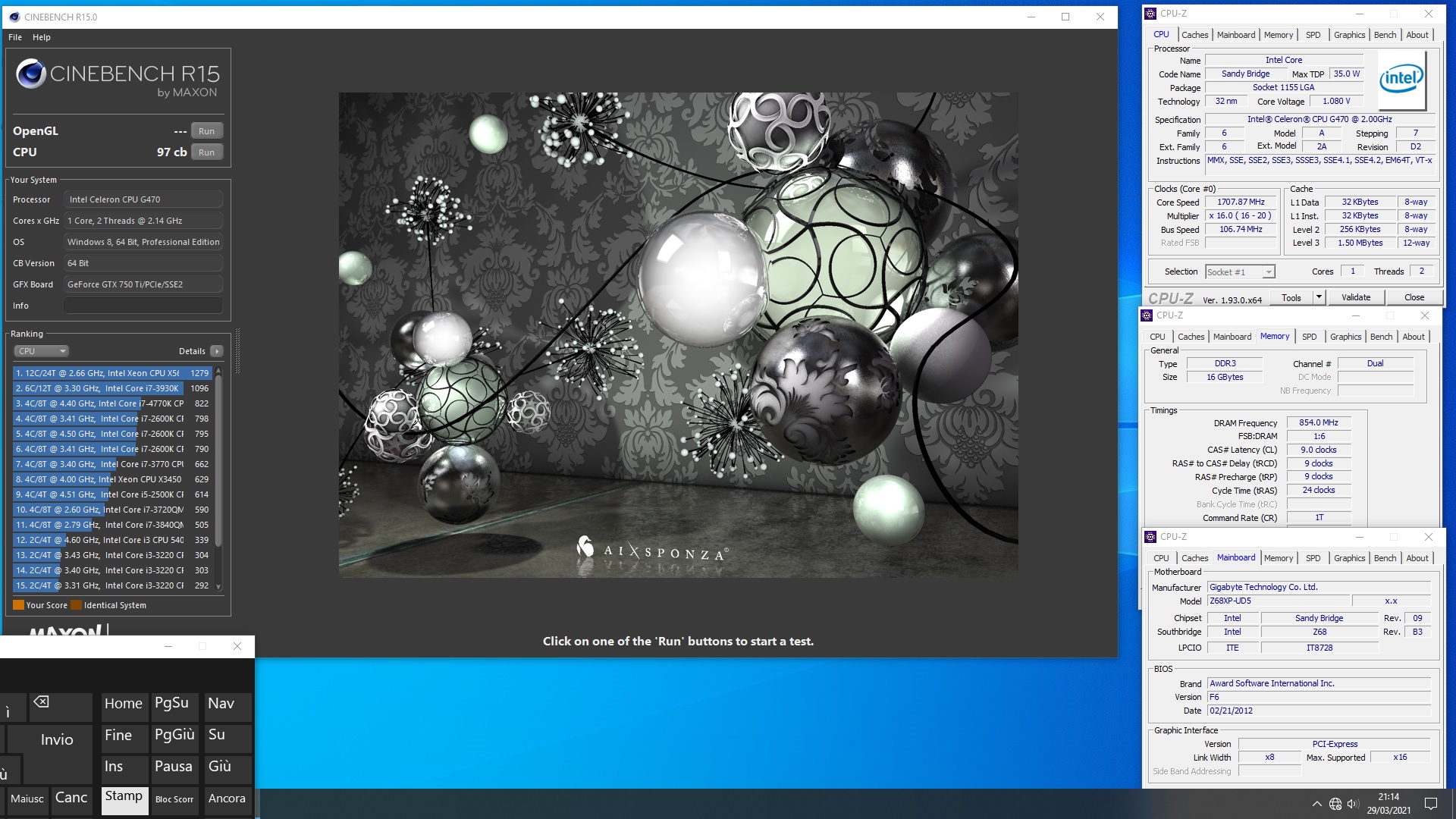Run the OpenGL benchmark test
Image resolution: width=1456 pixels, height=819 pixels.
point(206,131)
